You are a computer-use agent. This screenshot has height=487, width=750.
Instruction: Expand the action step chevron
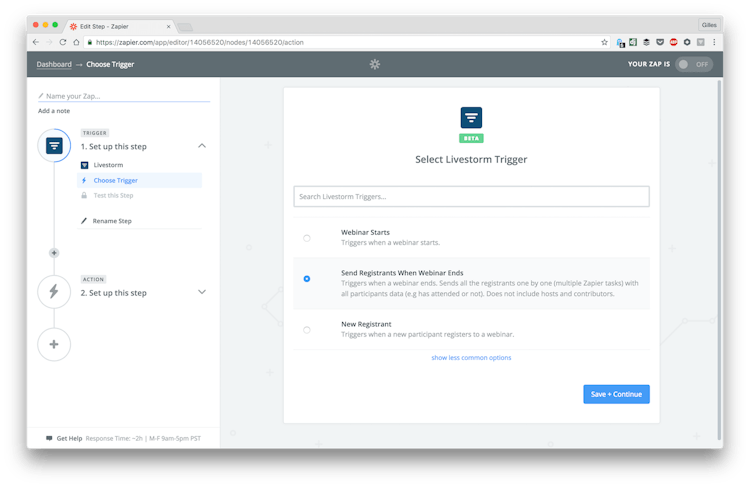[x=202, y=292]
